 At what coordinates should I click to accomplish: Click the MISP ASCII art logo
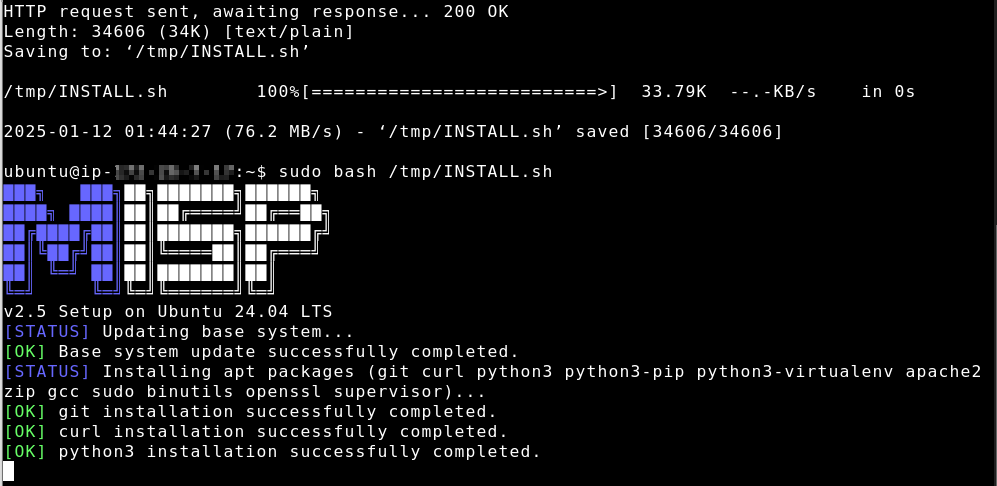coord(167,239)
